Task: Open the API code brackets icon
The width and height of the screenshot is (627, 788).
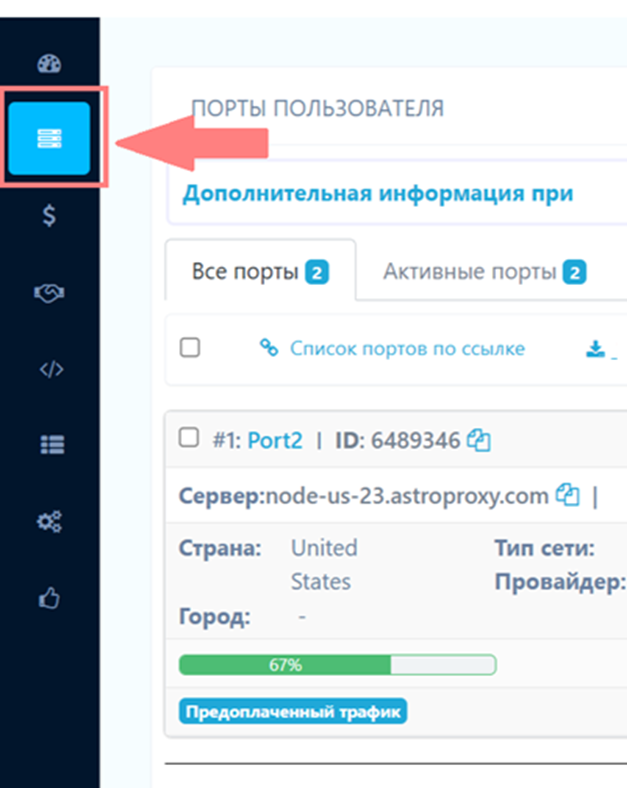Action: click(51, 369)
